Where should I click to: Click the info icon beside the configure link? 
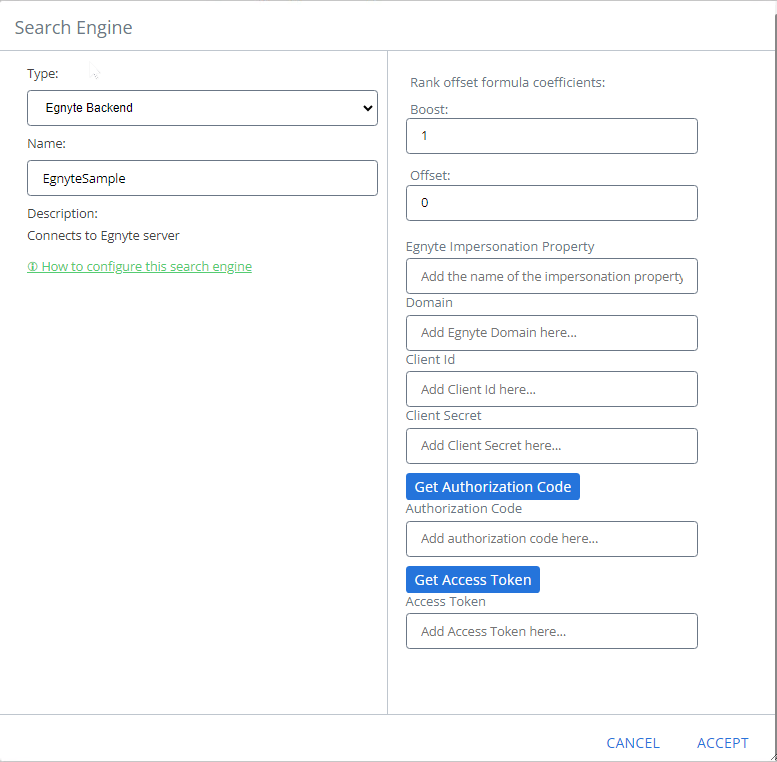click(32, 267)
